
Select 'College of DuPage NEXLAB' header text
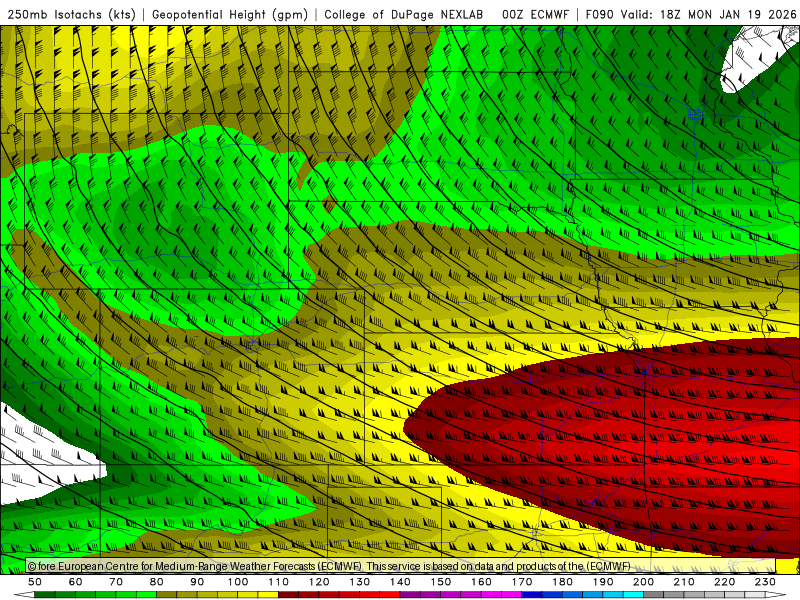pyautogui.click(x=404, y=14)
